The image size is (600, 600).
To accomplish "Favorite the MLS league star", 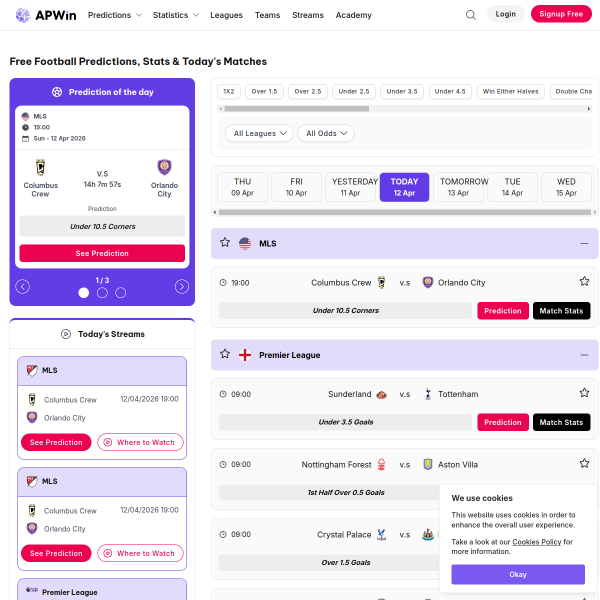I will coord(225,243).
